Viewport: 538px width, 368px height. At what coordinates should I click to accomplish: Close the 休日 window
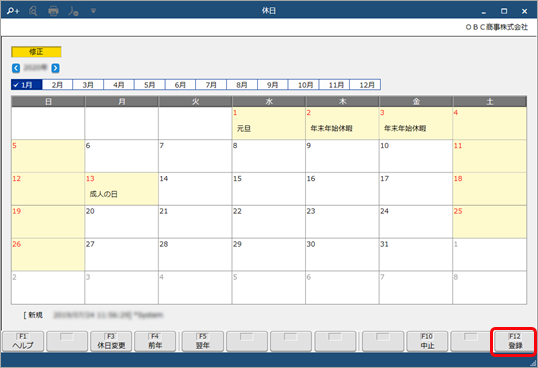click(x=524, y=11)
